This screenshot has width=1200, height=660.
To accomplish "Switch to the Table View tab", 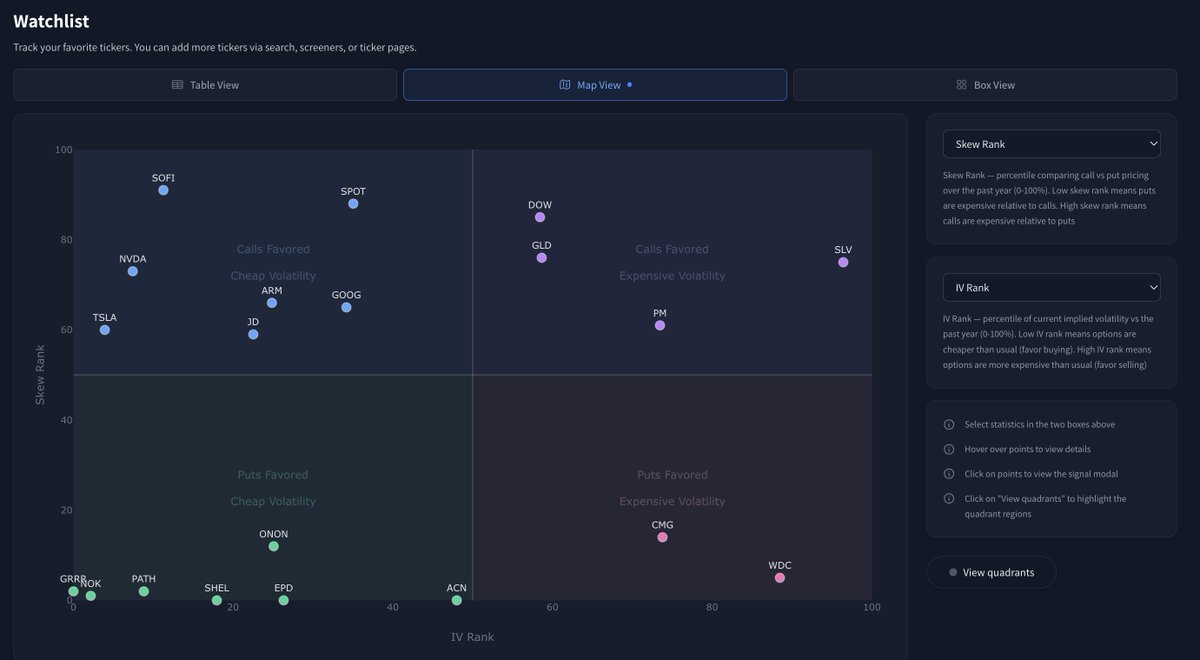I will click(205, 85).
